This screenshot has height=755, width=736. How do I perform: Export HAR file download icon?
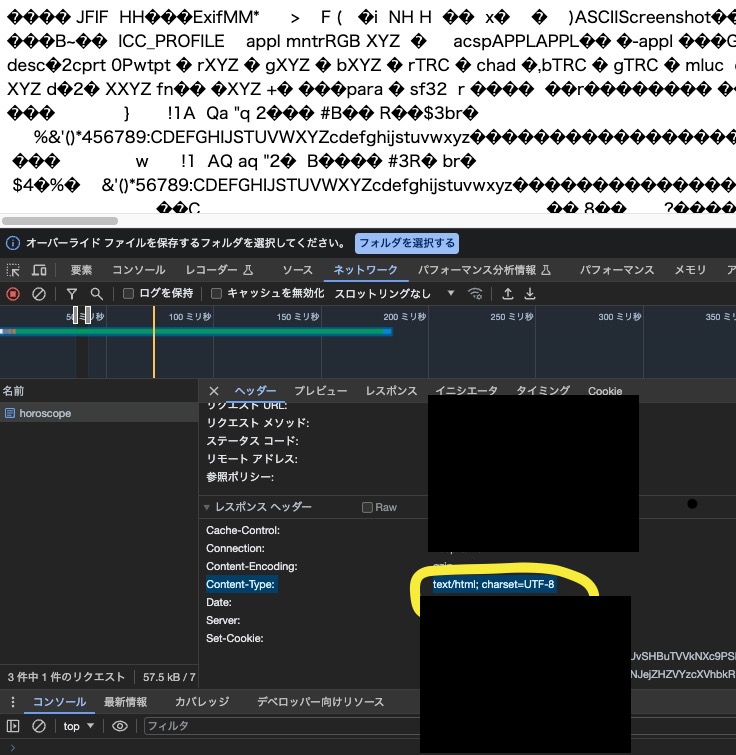tap(530, 294)
